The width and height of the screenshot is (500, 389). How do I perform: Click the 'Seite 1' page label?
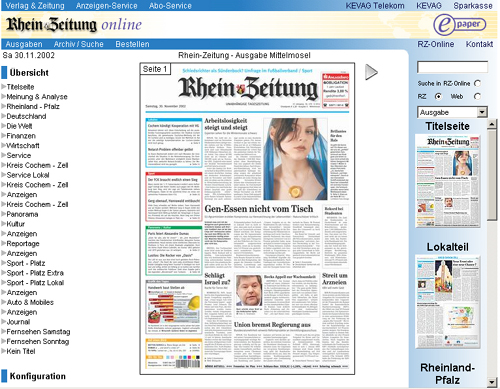(155, 69)
